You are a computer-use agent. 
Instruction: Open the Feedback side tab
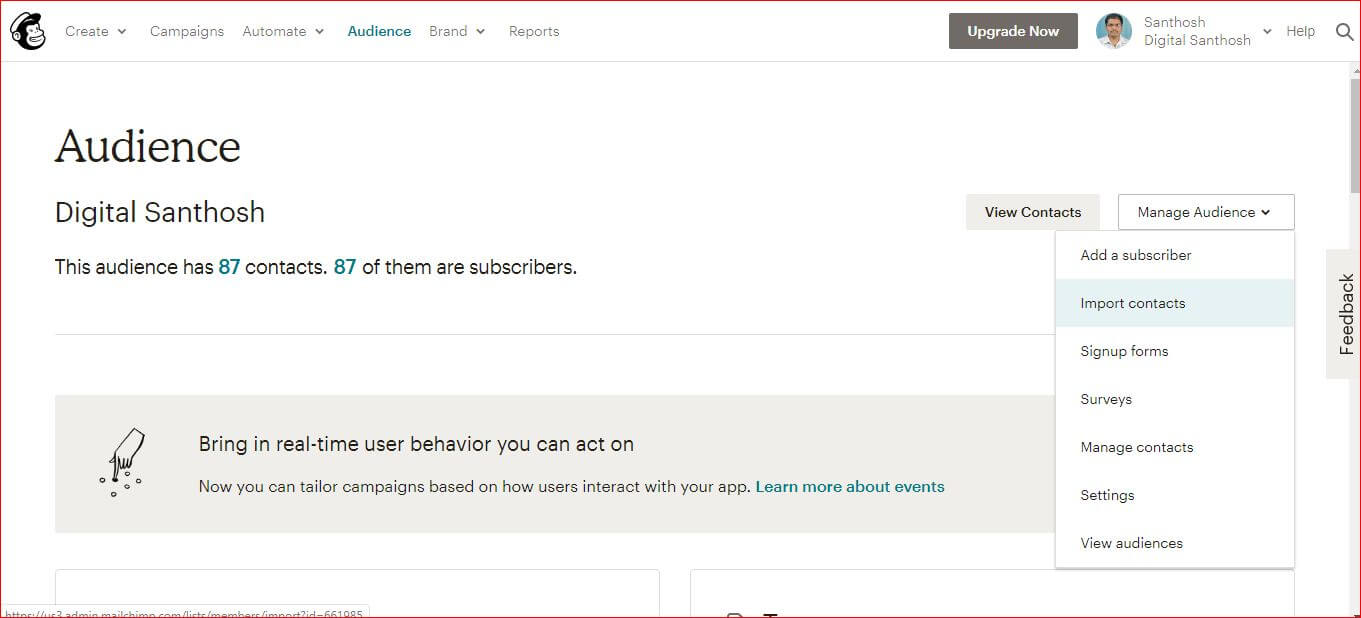pyautogui.click(x=1346, y=314)
